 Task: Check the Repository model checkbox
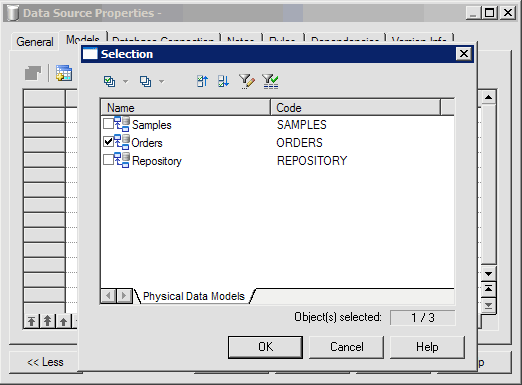[x=108, y=159]
